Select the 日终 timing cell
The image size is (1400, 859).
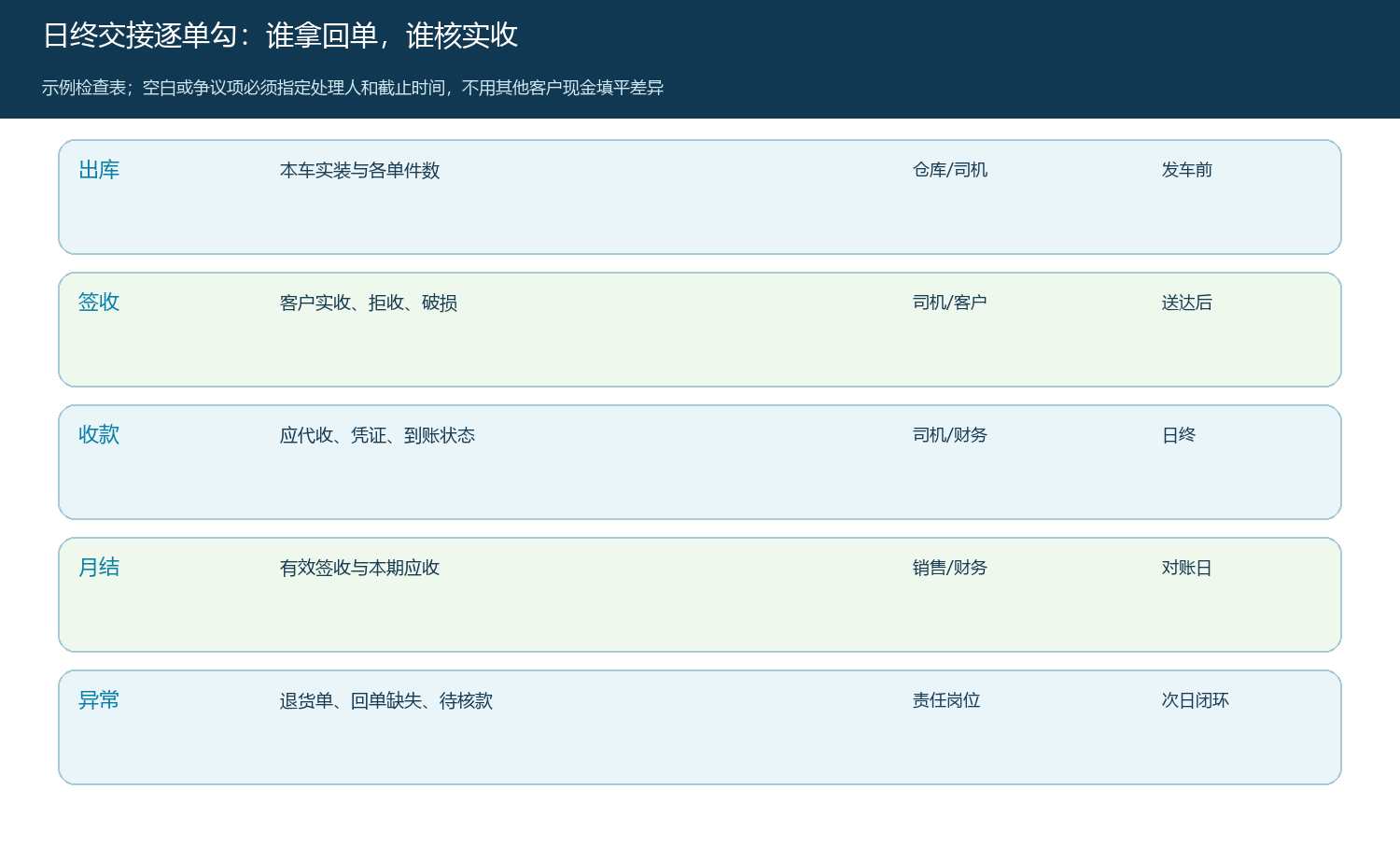pos(1179,435)
